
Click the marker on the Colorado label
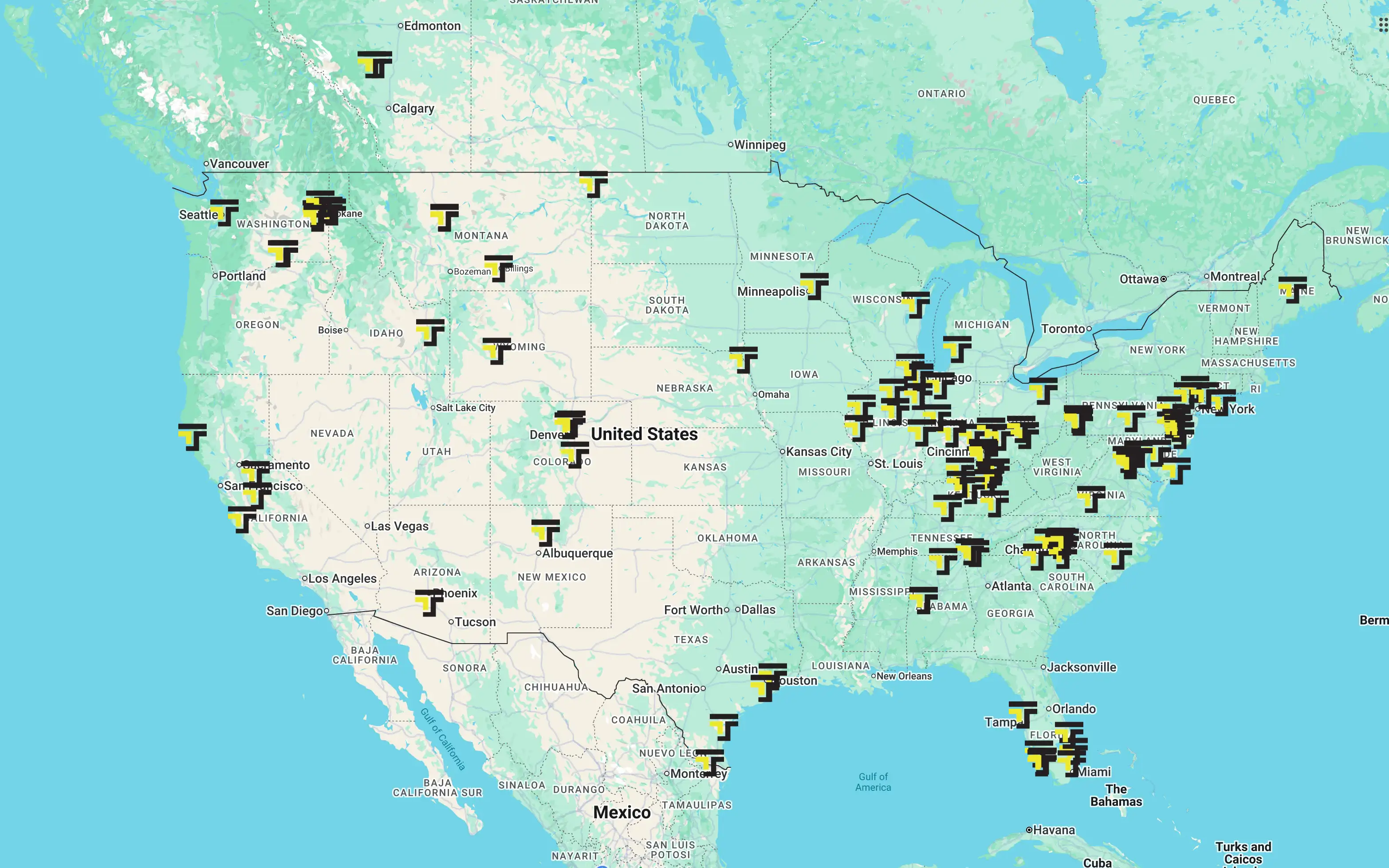point(575,455)
